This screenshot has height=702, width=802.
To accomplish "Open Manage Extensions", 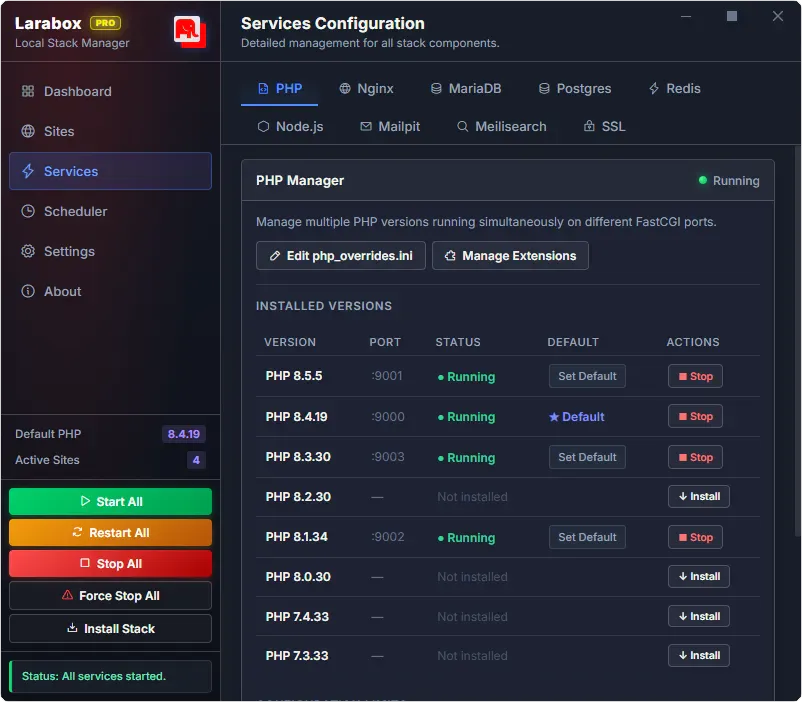I will click(x=510, y=255).
